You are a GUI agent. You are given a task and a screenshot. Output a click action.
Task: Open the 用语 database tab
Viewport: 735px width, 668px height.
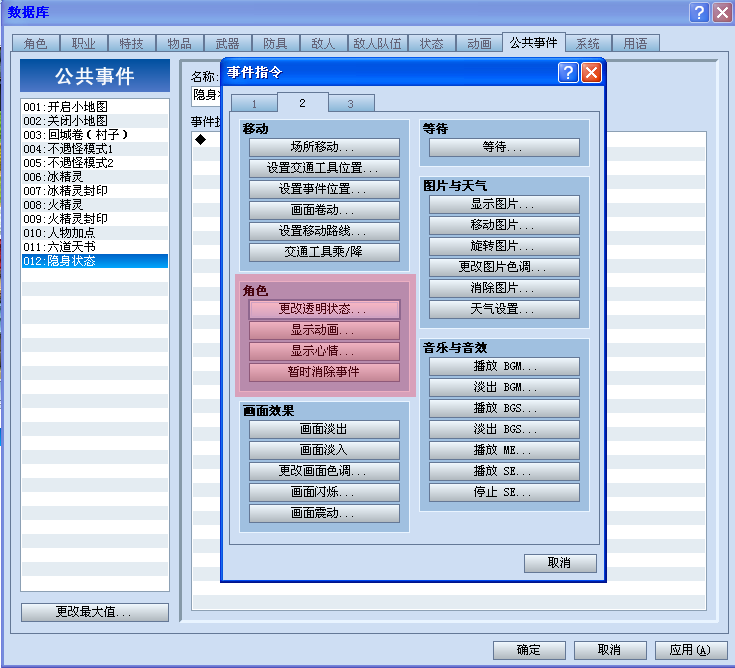(635, 44)
